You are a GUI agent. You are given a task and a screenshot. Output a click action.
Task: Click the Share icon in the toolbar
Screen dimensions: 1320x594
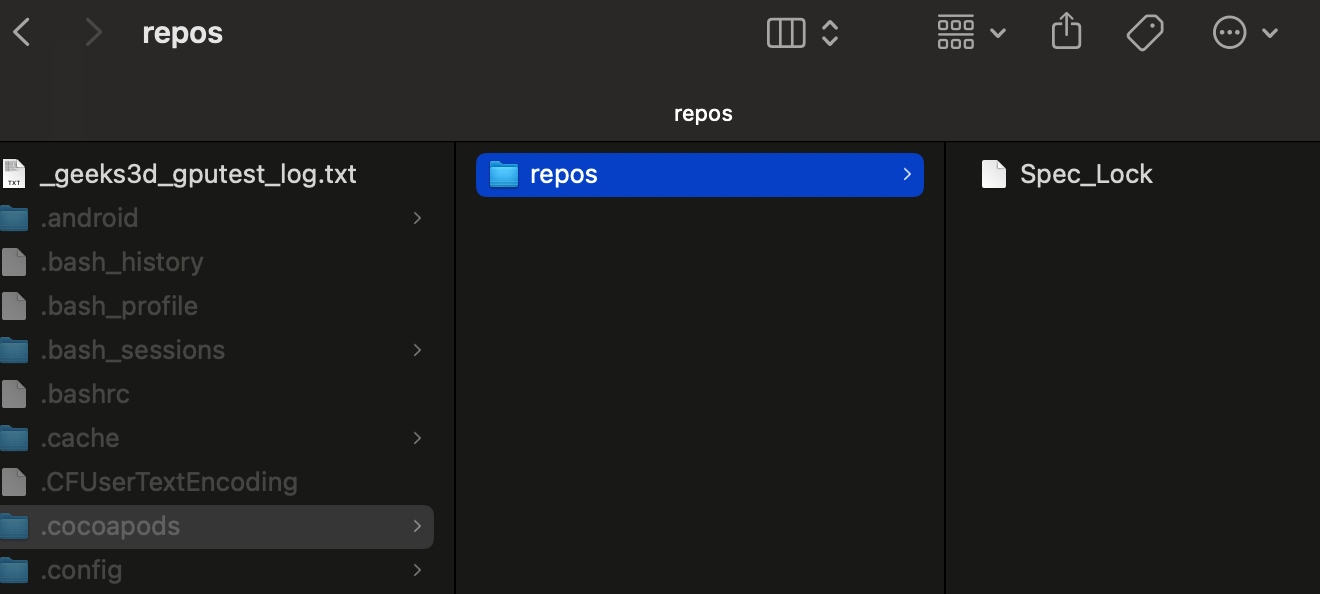pos(1067,32)
